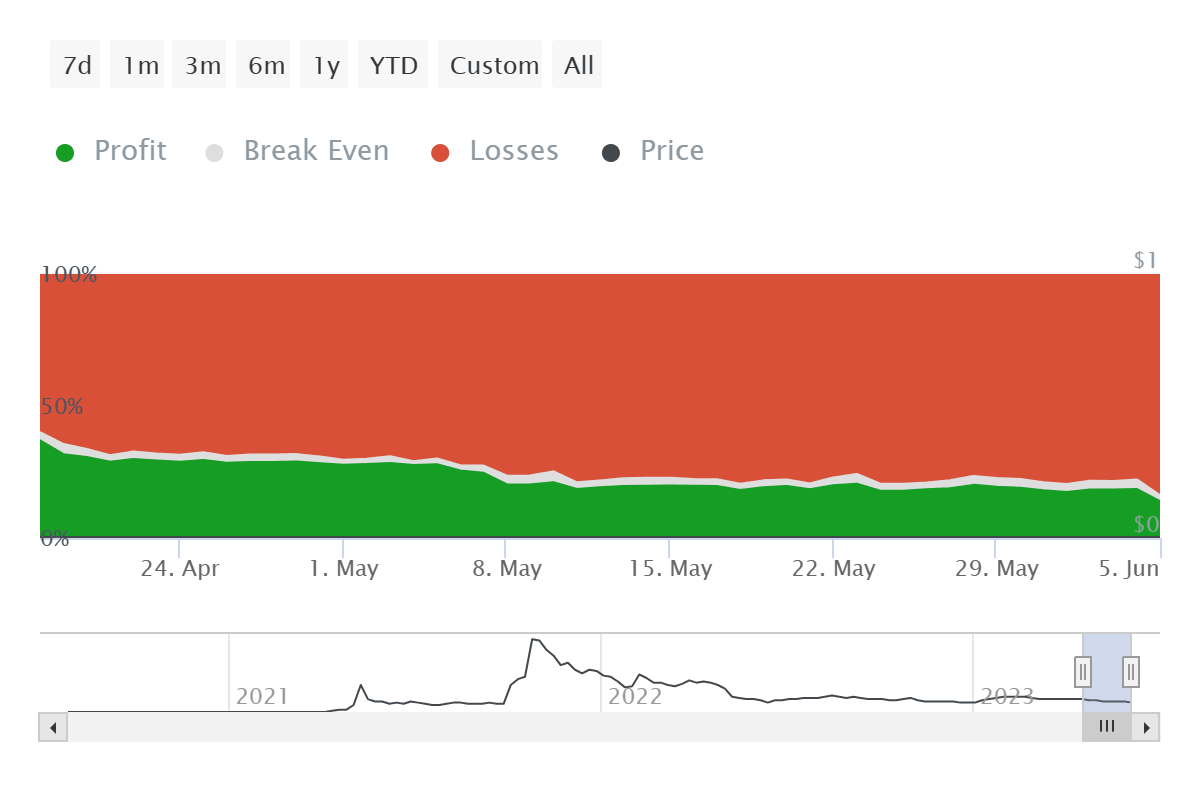Select the 1y time range

(x=324, y=64)
